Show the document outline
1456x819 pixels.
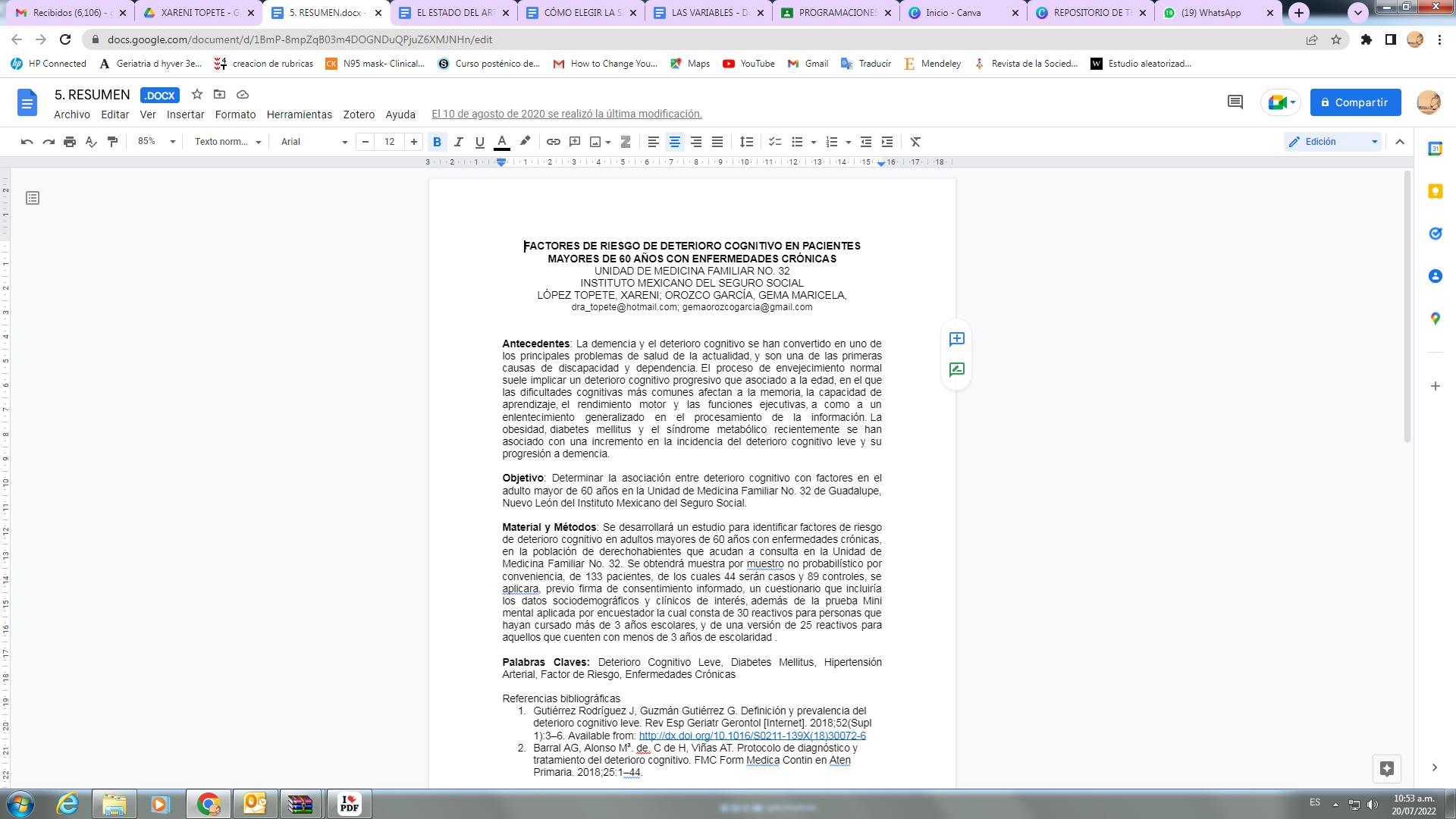33,198
